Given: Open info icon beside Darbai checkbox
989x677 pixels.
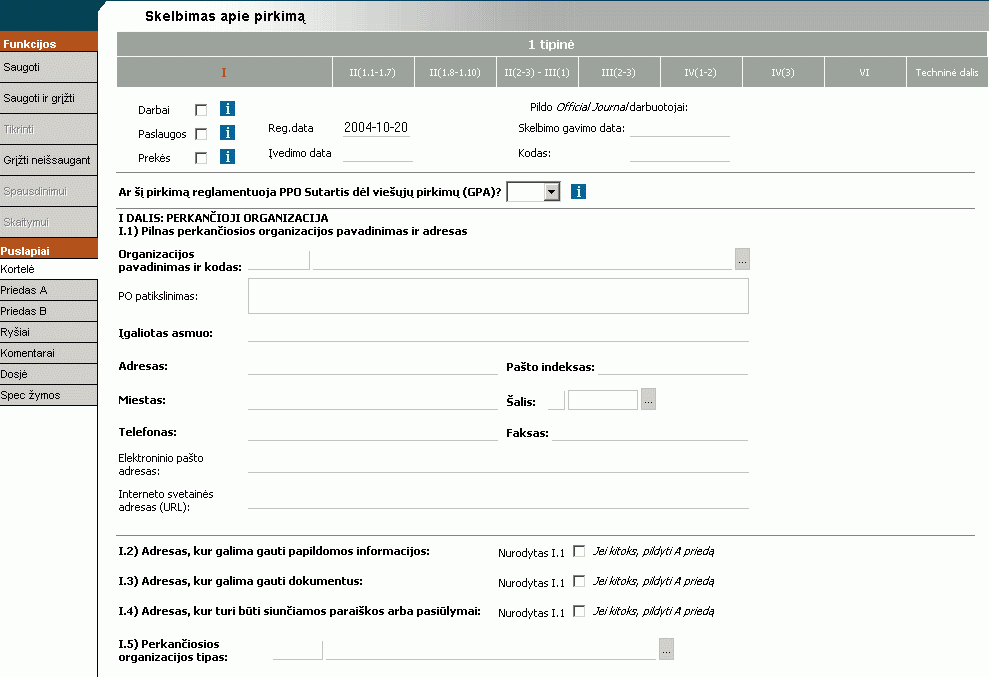Looking at the screenshot, I should pyautogui.click(x=227, y=109).
